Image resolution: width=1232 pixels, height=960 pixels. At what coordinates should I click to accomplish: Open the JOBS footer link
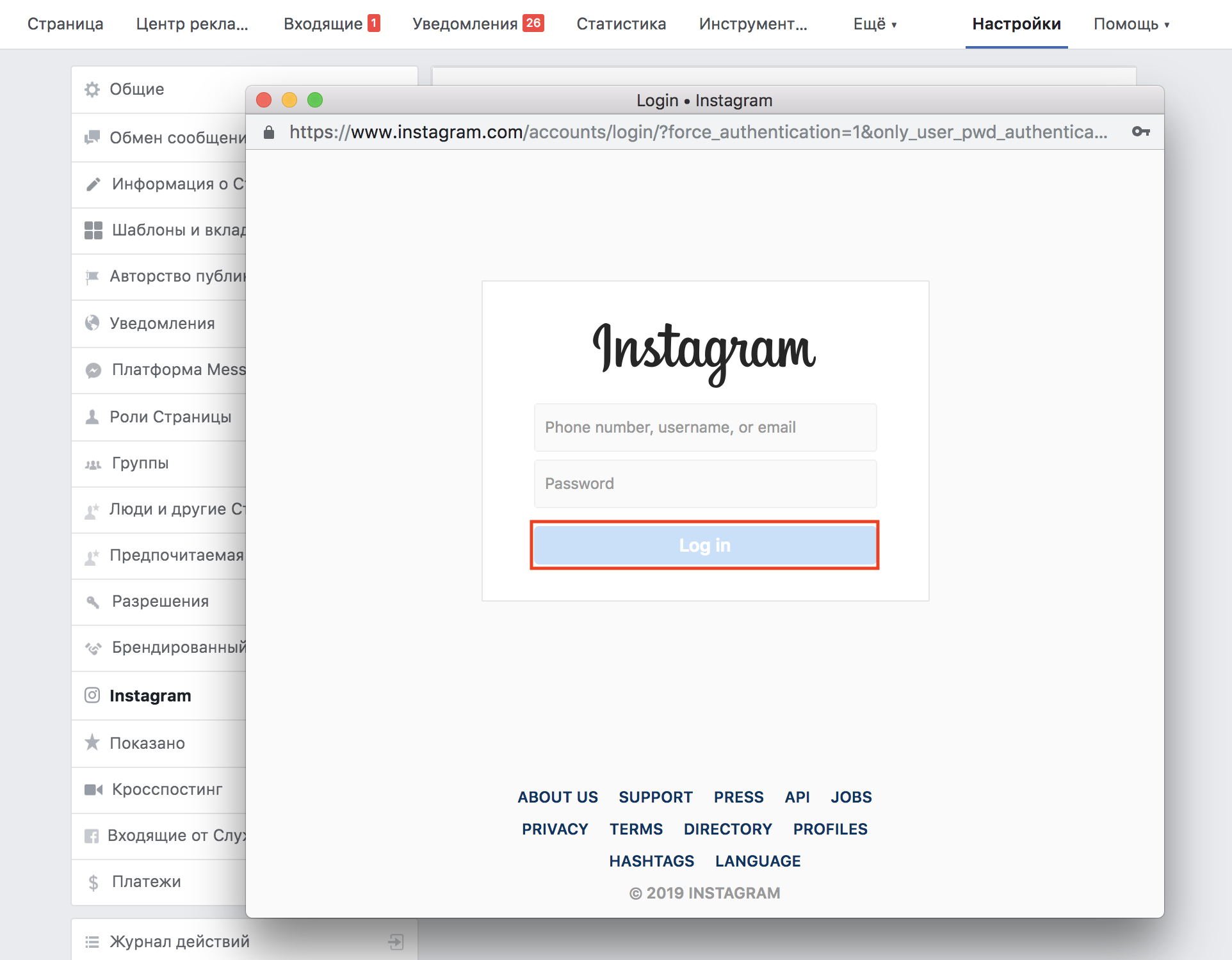pyautogui.click(x=851, y=797)
